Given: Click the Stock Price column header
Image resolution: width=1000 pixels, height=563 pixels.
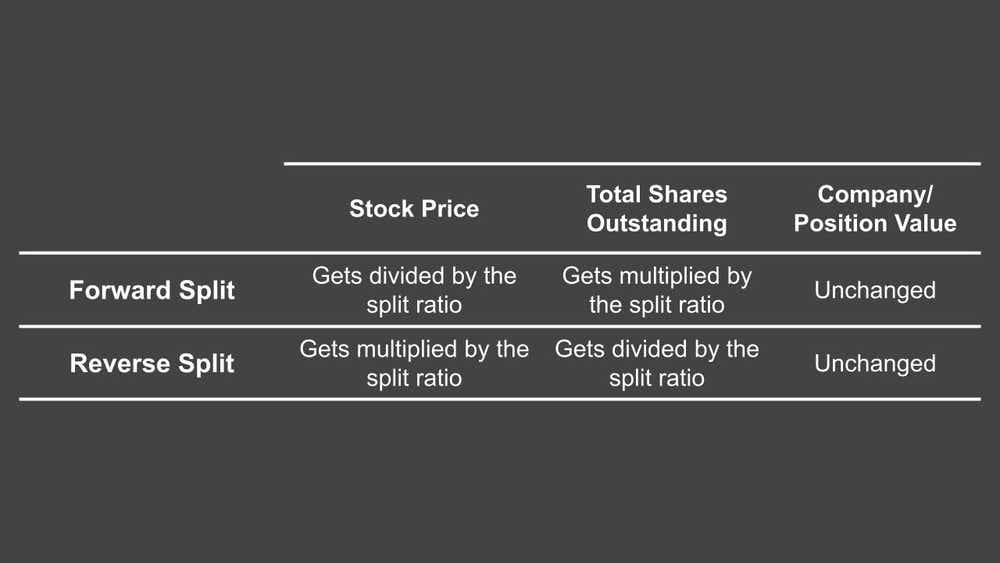Looking at the screenshot, I should pyautogui.click(x=414, y=209).
